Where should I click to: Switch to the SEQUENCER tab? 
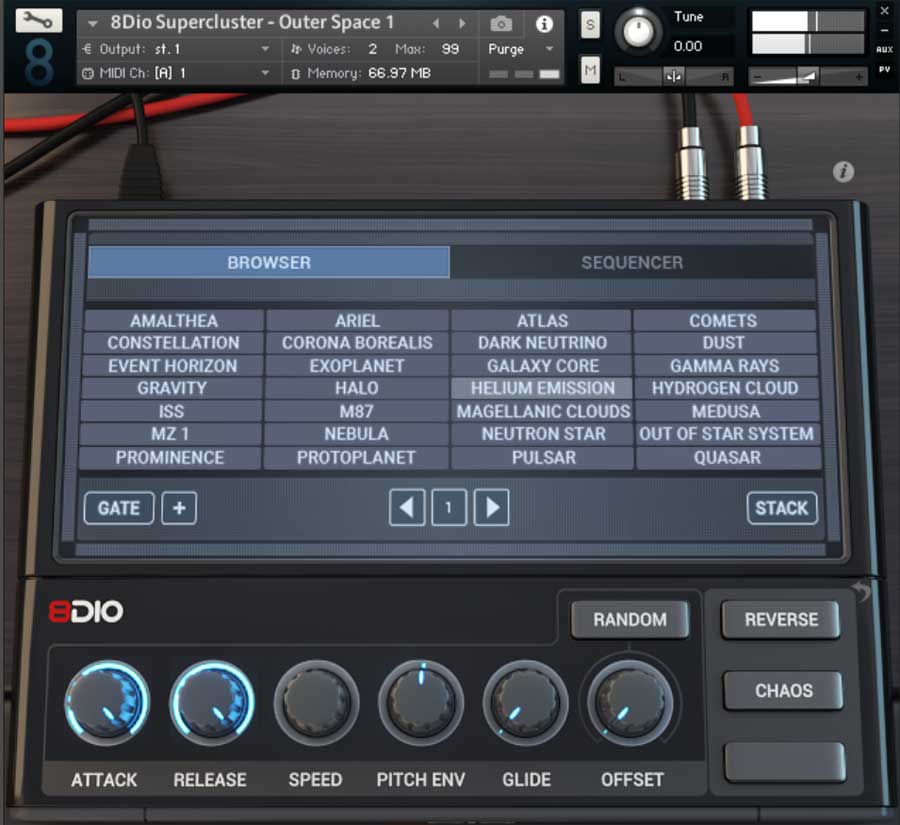pyautogui.click(x=632, y=262)
